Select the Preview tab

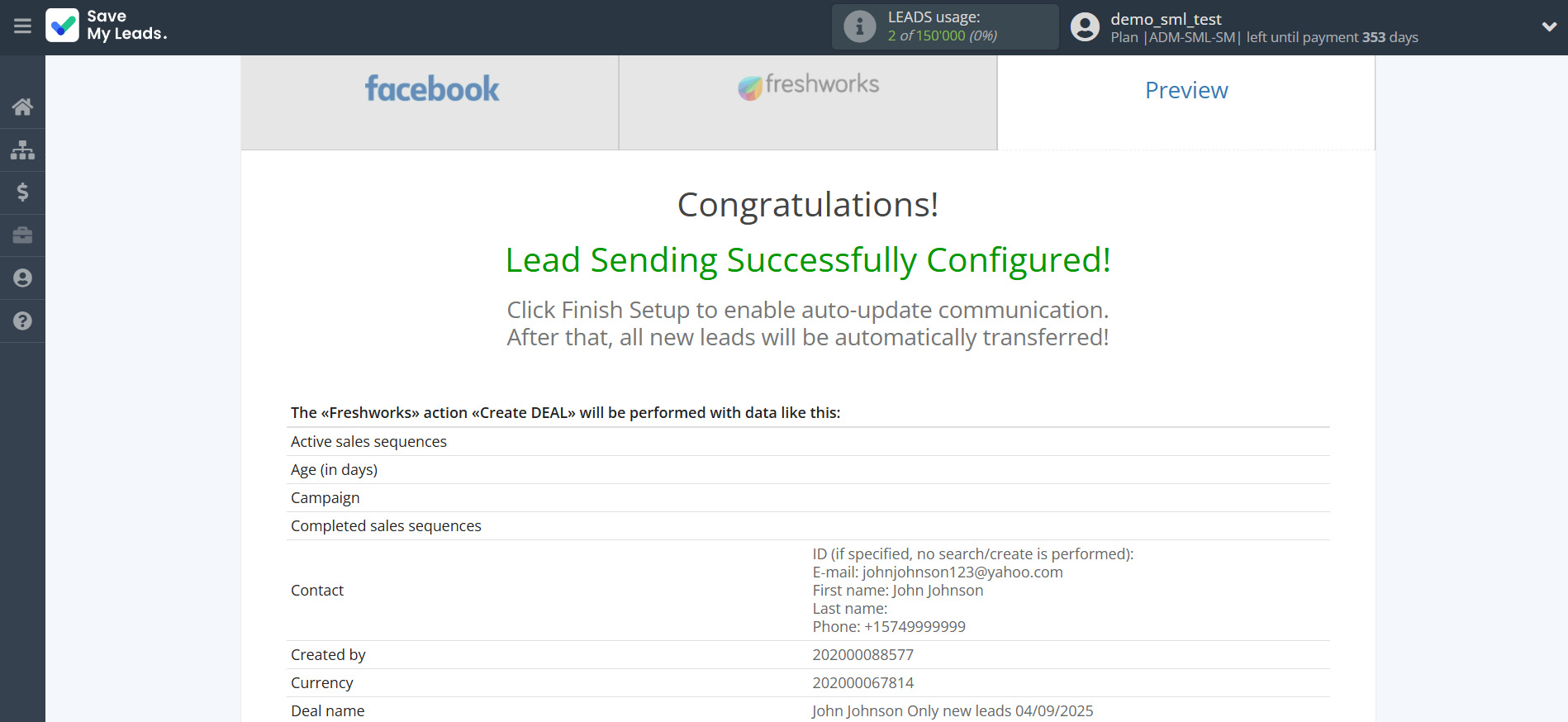click(1186, 90)
